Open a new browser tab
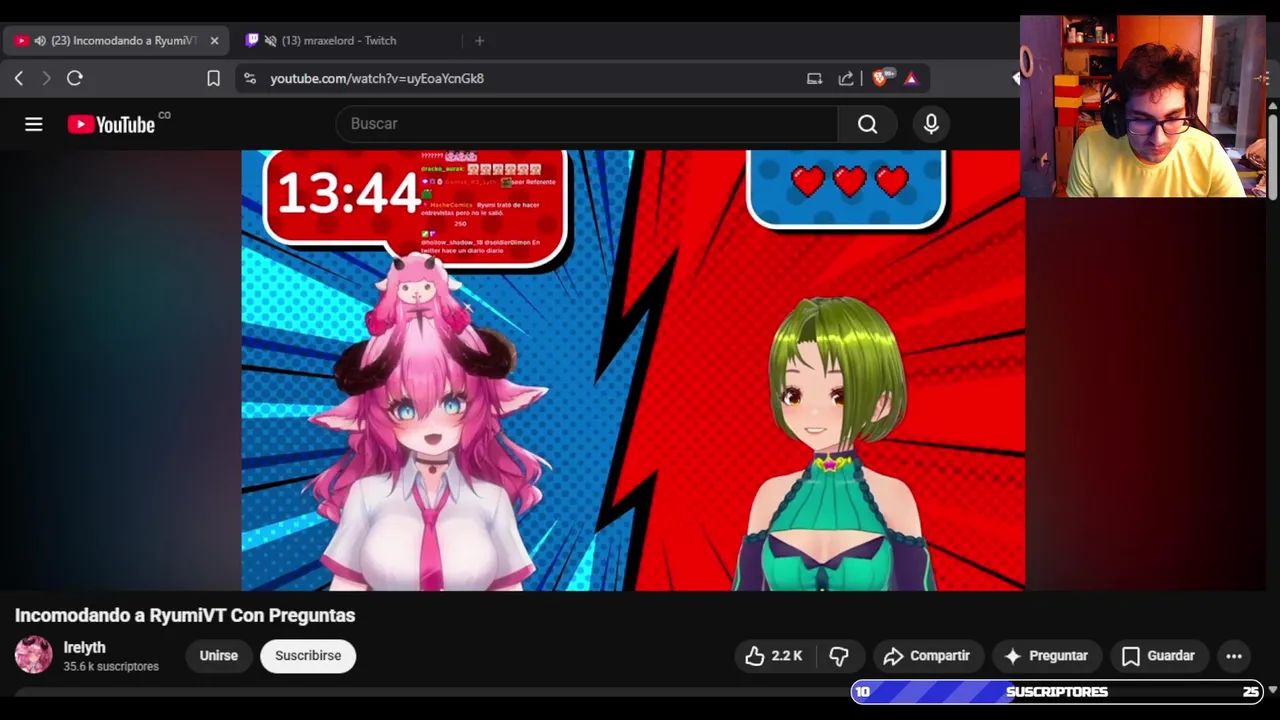Image resolution: width=1280 pixels, height=720 pixels. click(479, 41)
